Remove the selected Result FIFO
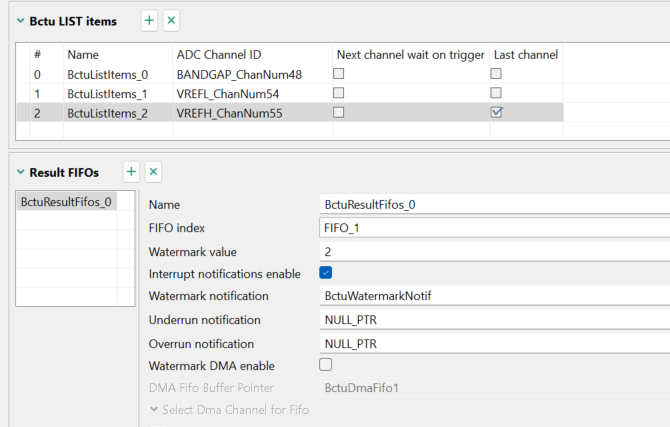Image resolution: width=670 pixels, height=427 pixels. 153,172
